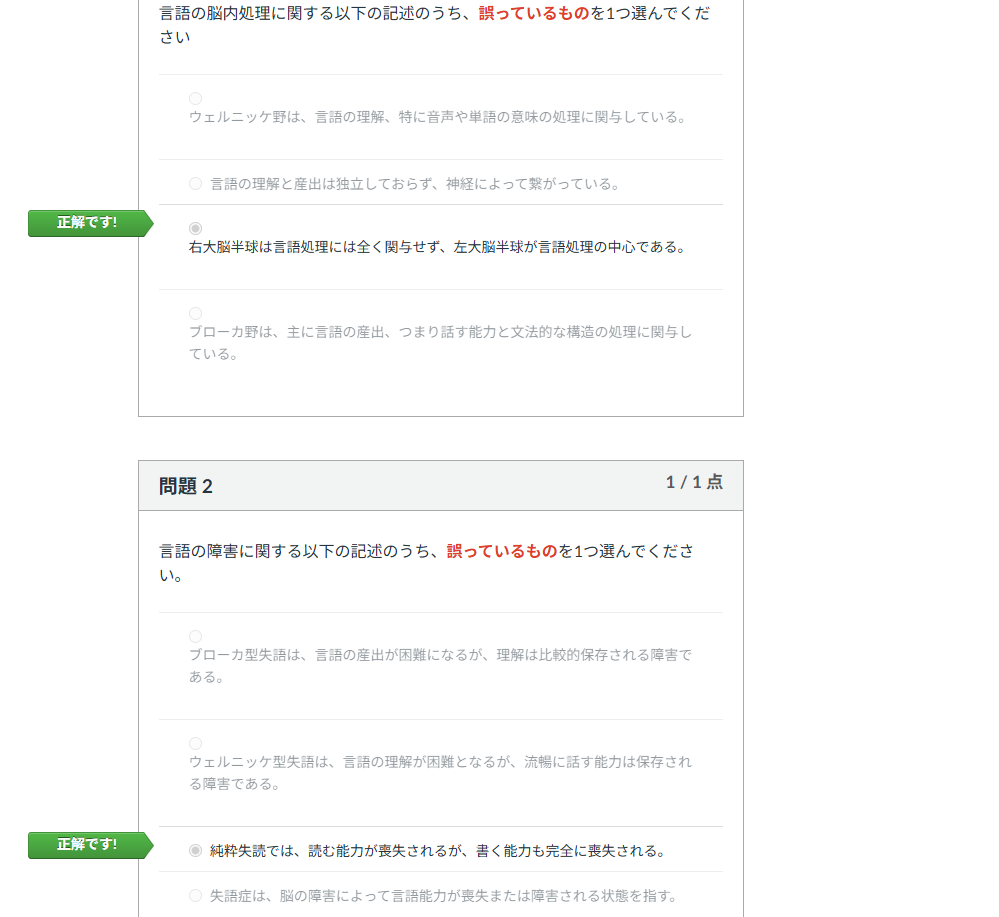This screenshot has width=999, height=917.
Task: Choose the radio button for ブローカ型失語
Action: coord(195,636)
